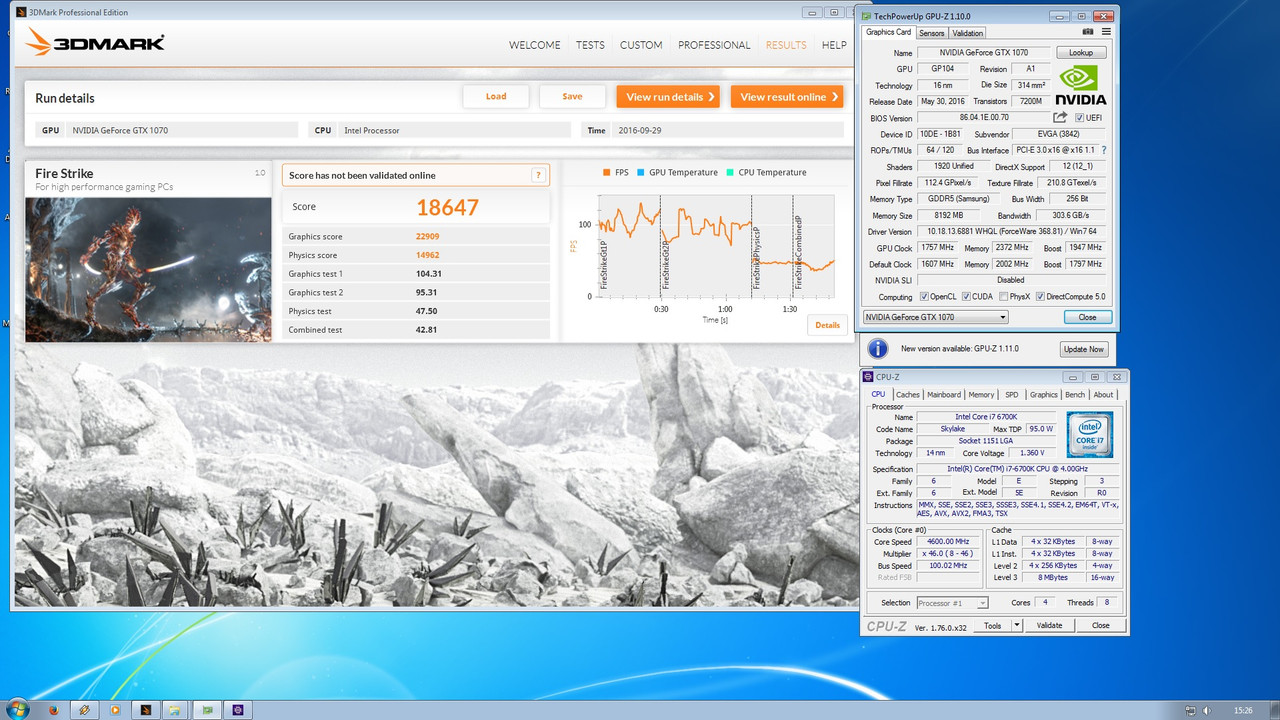This screenshot has height=720, width=1280.
Task: Click the taskbar clock showing 15:26
Action: [x=1243, y=710]
